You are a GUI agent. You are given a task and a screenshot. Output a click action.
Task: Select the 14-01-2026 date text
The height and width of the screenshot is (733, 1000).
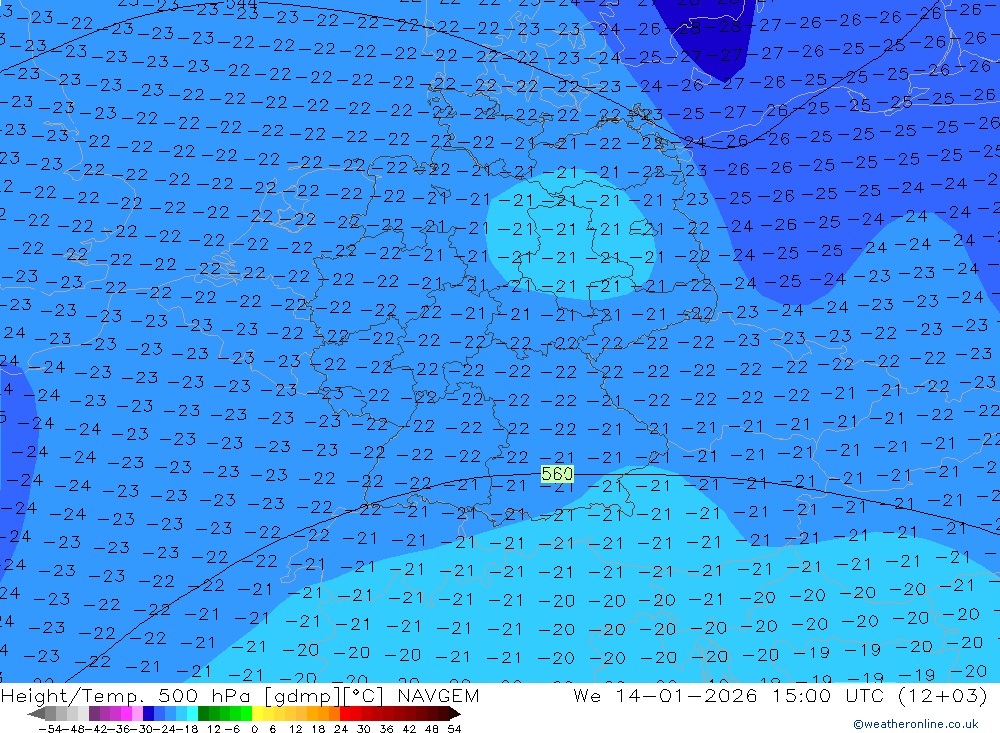[x=686, y=695]
